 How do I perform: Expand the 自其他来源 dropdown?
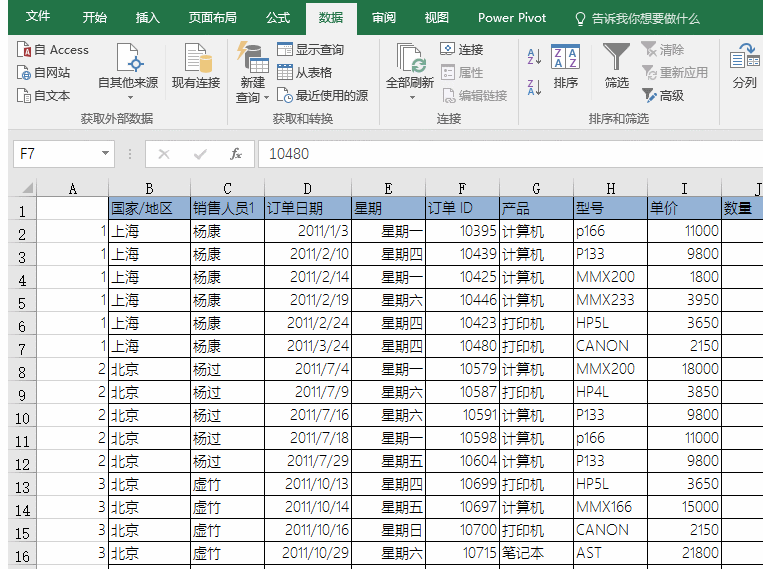coord(128,97)
